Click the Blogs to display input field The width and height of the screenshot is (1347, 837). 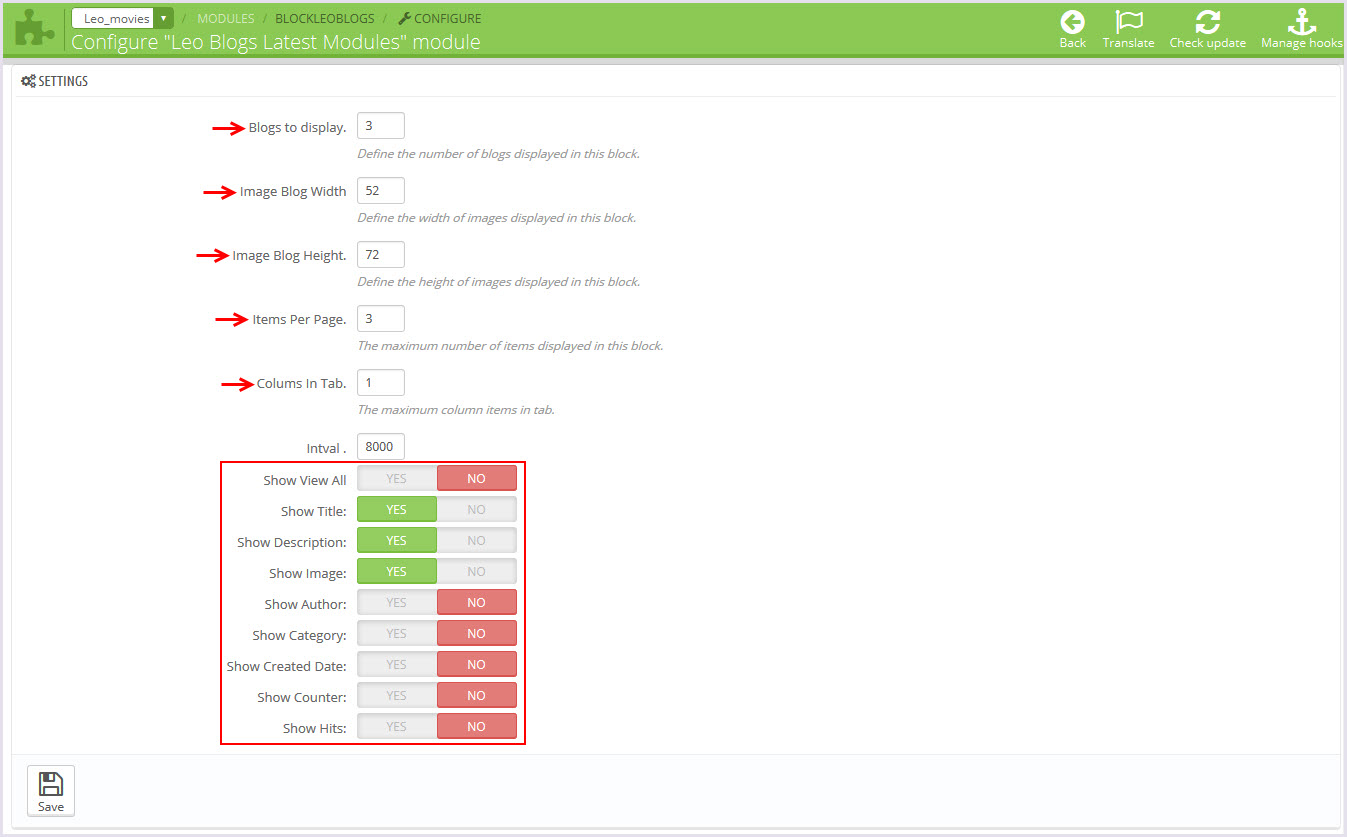tap(381, 126)
